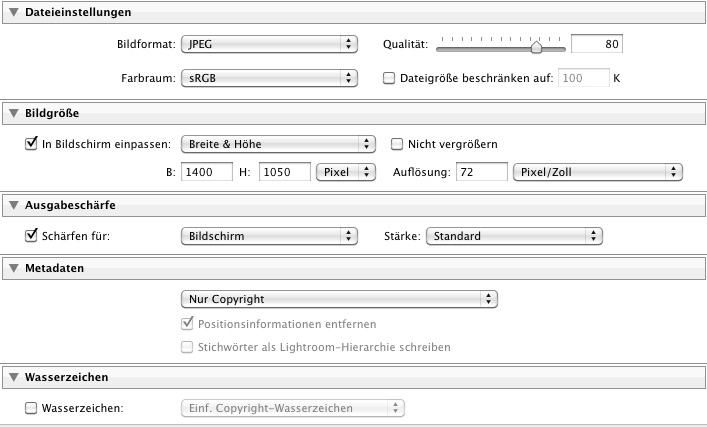Collapse the Ausgabeschärfe section triangle
The height and width of the screenshot is (427, 707).
[14, 205]
